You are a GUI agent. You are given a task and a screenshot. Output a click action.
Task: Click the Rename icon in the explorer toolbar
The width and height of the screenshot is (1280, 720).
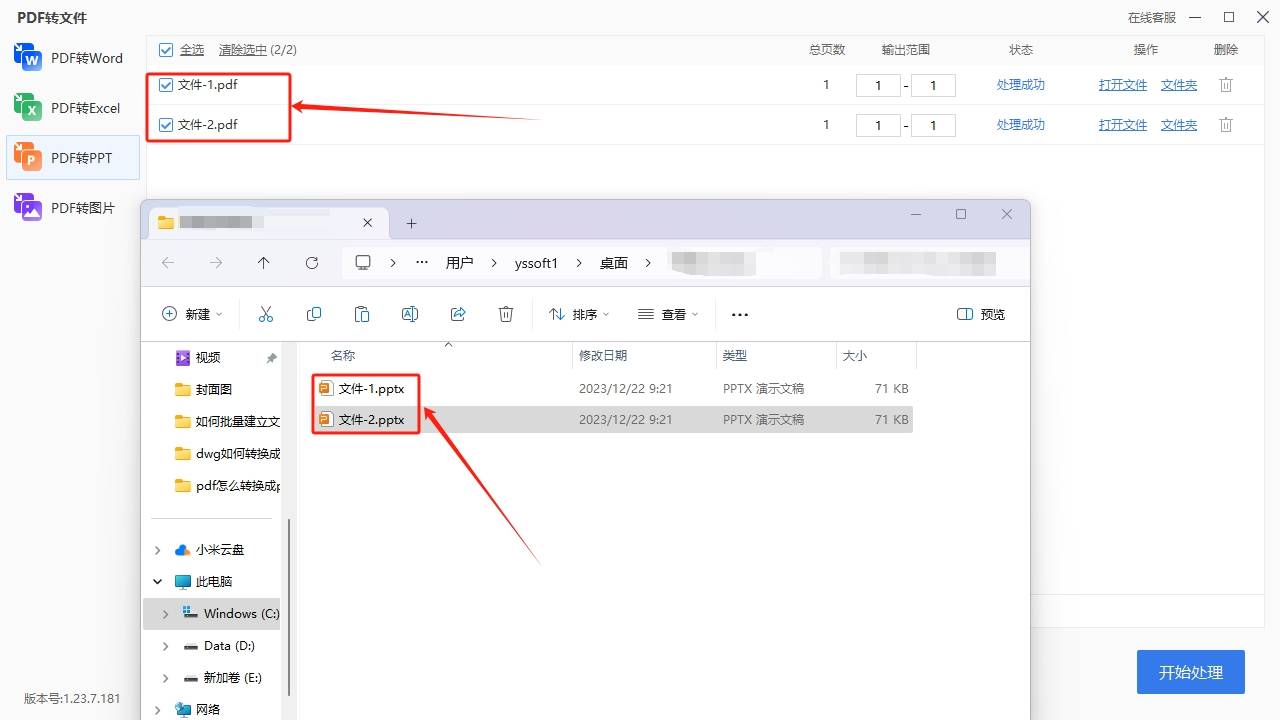pos(410,313)
